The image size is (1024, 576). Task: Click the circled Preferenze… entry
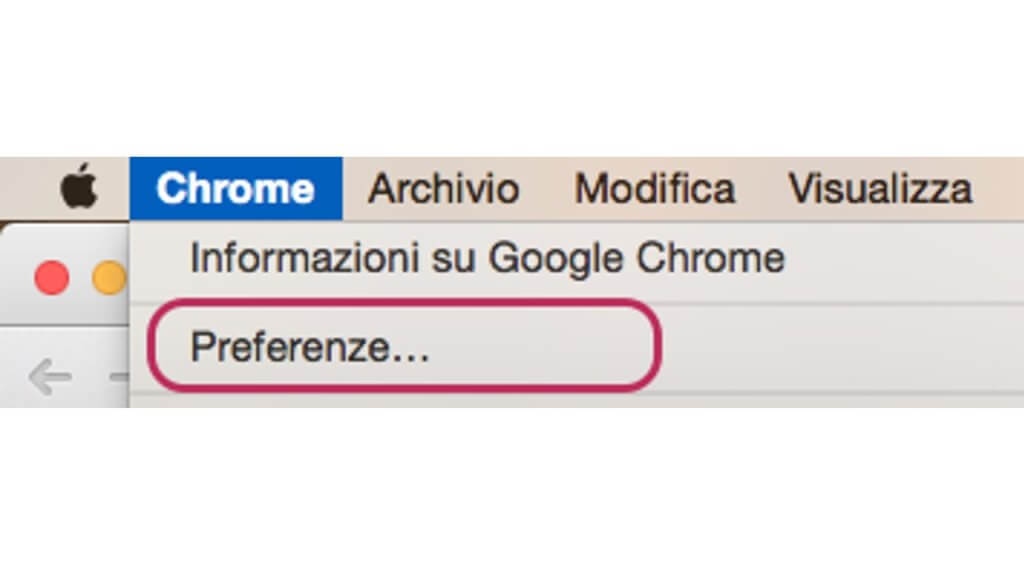click(404, 345)
